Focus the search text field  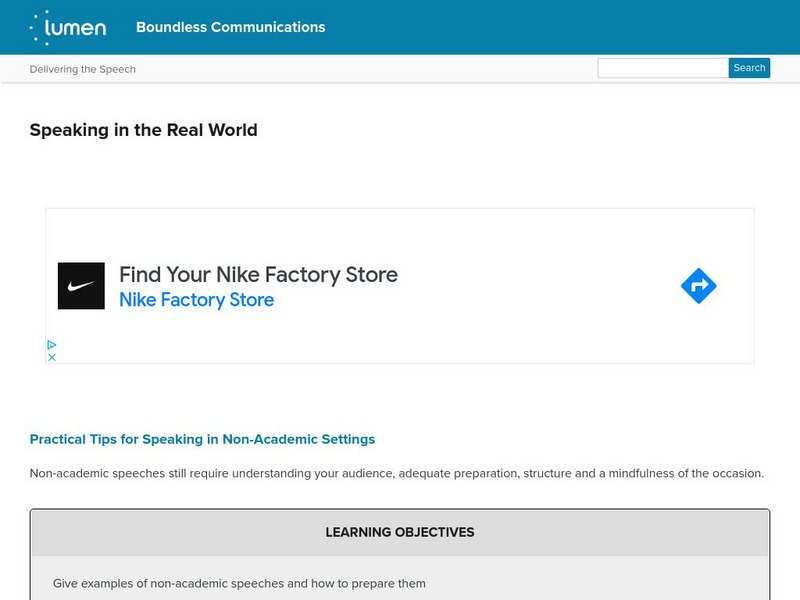pyautogui.click(x=662, y=68)
